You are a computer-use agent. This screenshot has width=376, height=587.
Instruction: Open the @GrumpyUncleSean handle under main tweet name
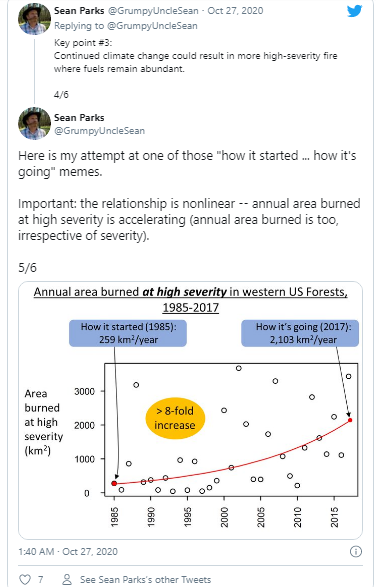99,131
